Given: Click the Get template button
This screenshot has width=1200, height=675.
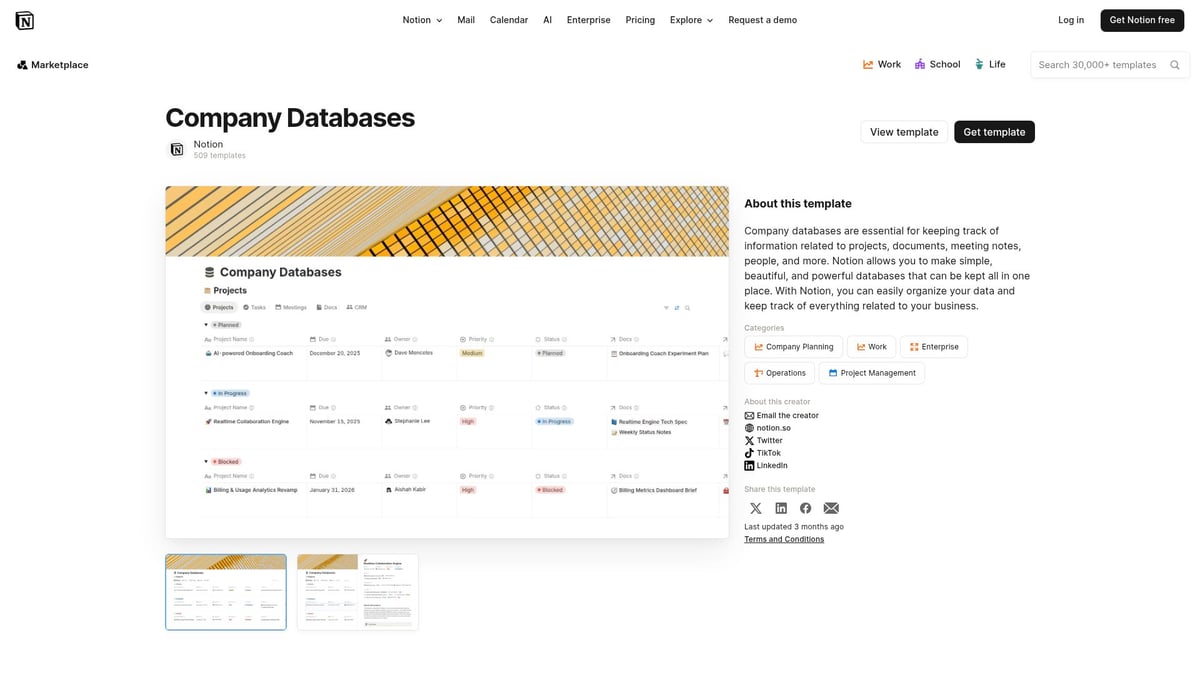Looking at the screenshot, I should pyautogui.click(x=994, y=131).
